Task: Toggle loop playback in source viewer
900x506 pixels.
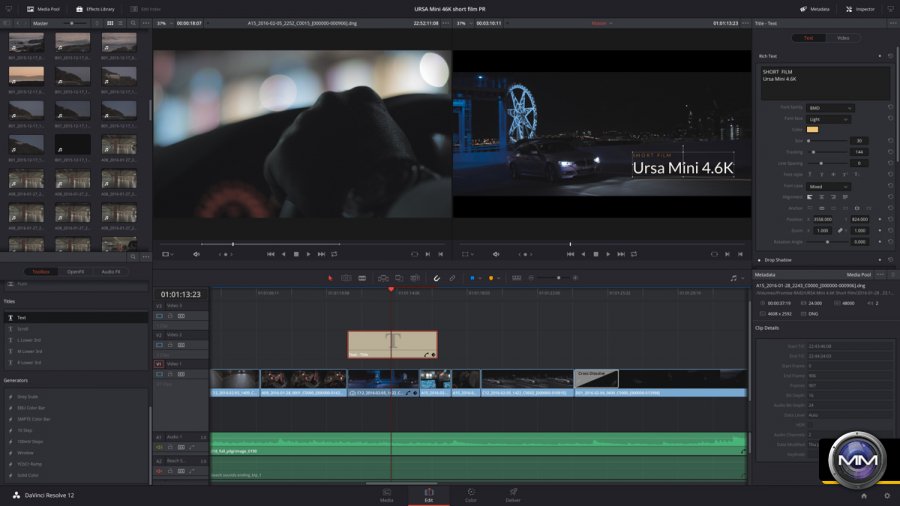Action: [334, 254]
